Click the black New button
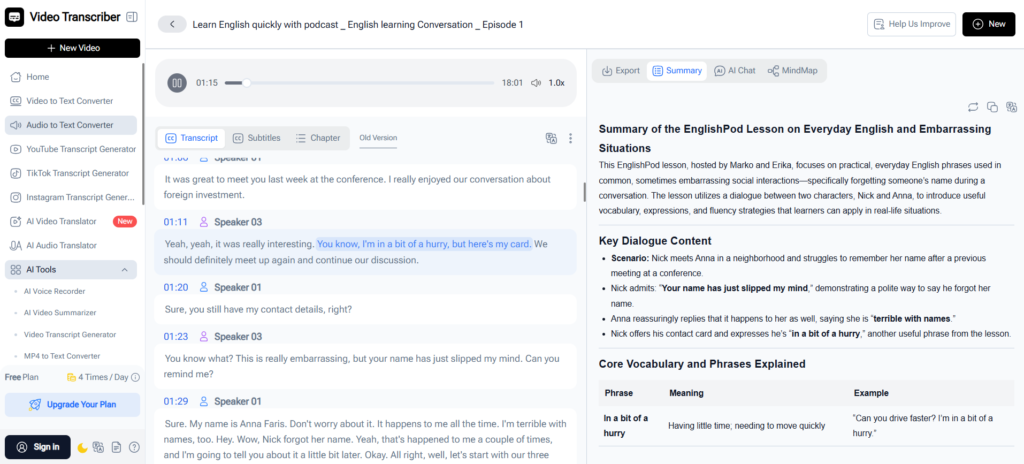 tap(989, 24)
